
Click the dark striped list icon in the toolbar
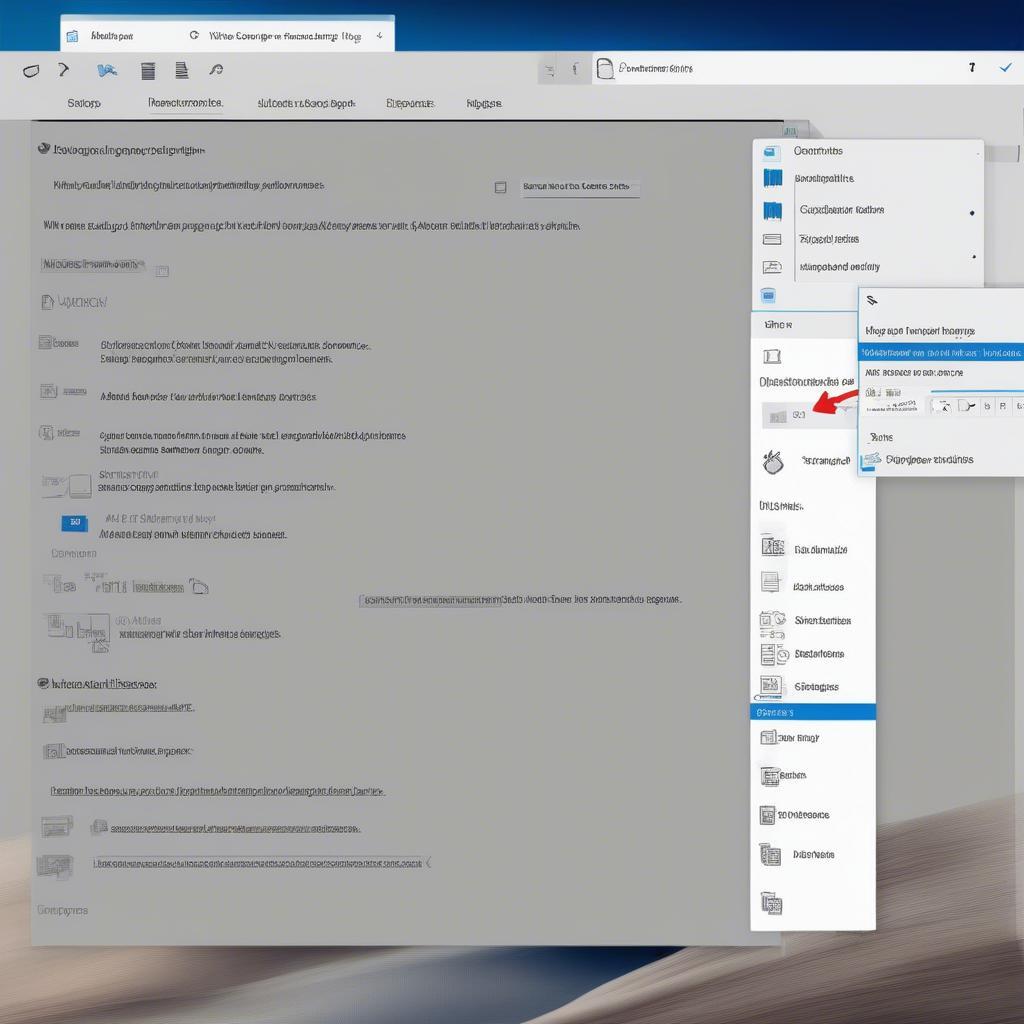[148, 71]
